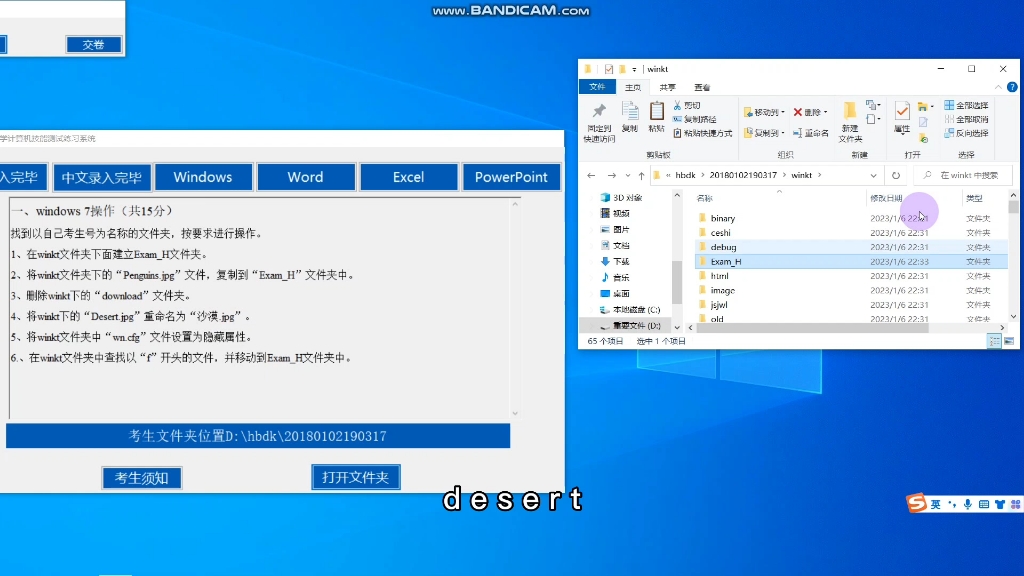The width and height of the screenshot is (1024, 576).
Task: Open the address bar dropdown arrow
Action: [873, 175]
